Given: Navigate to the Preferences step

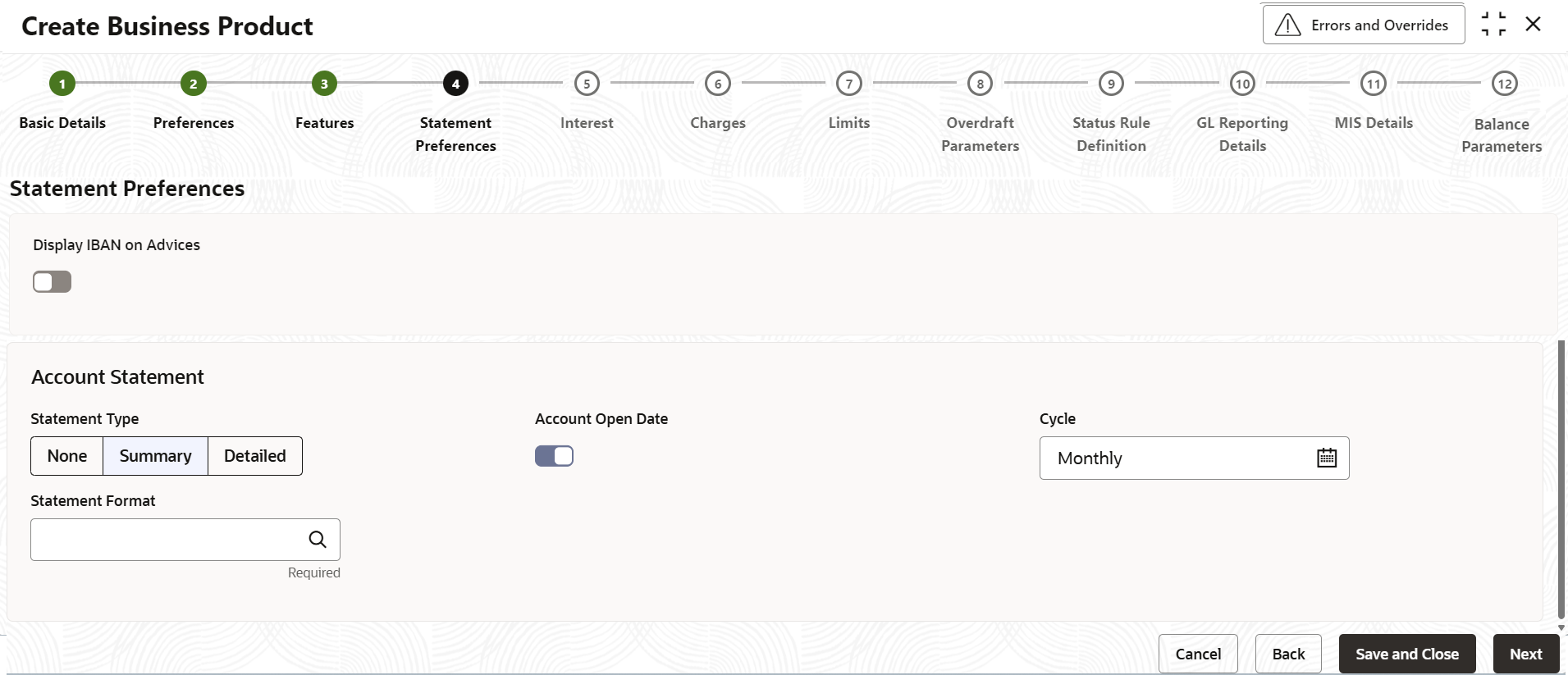Looking at the screenshot, I should point(194,123).
